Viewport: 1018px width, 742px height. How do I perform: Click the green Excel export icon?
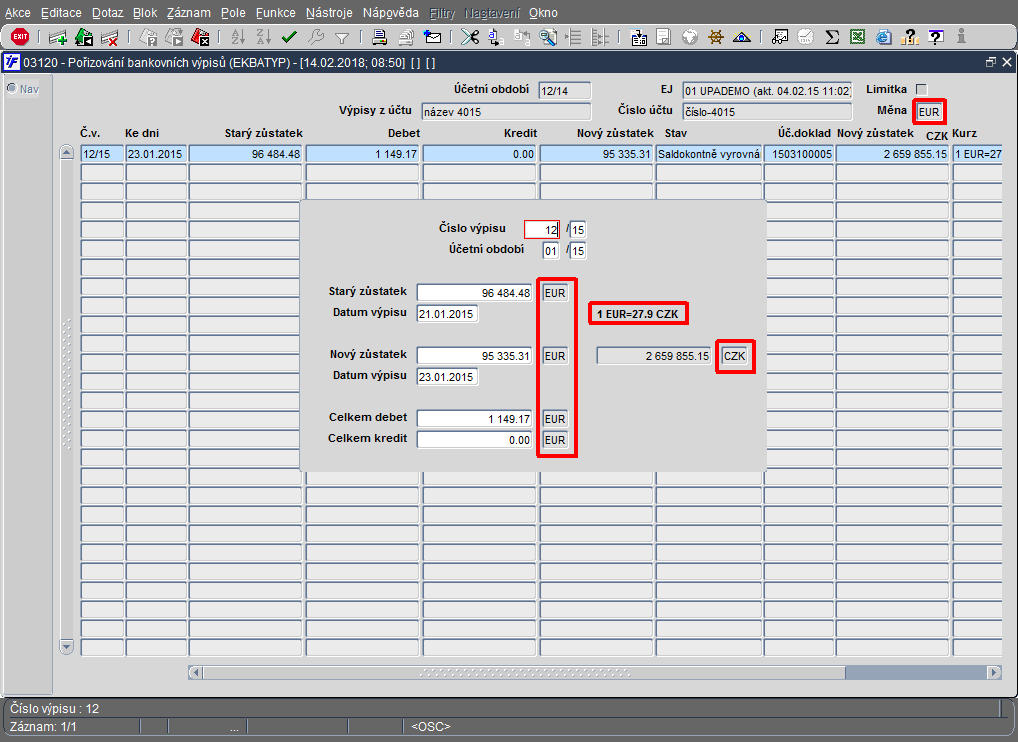point(858,38)
